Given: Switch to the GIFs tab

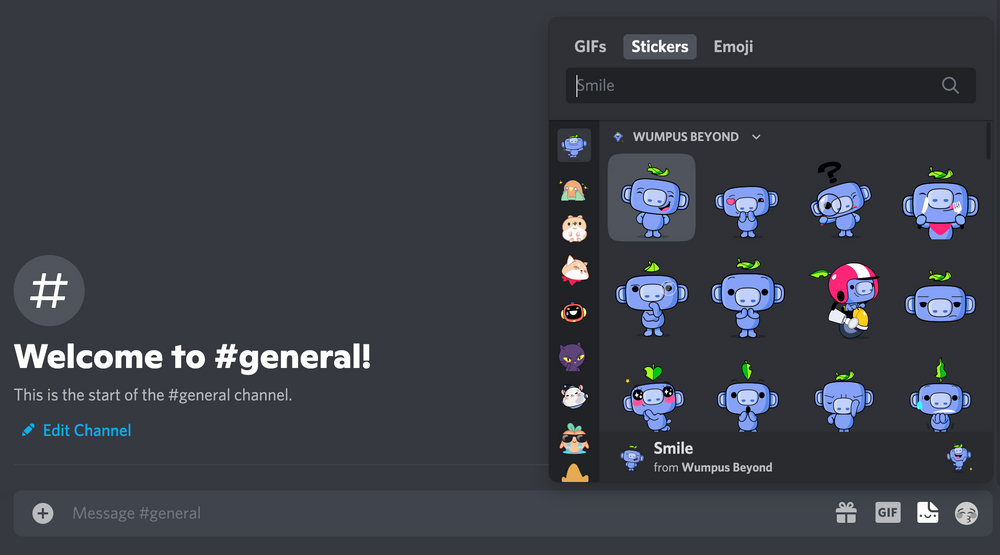Looking at the screenshot, I should [590, 47].
